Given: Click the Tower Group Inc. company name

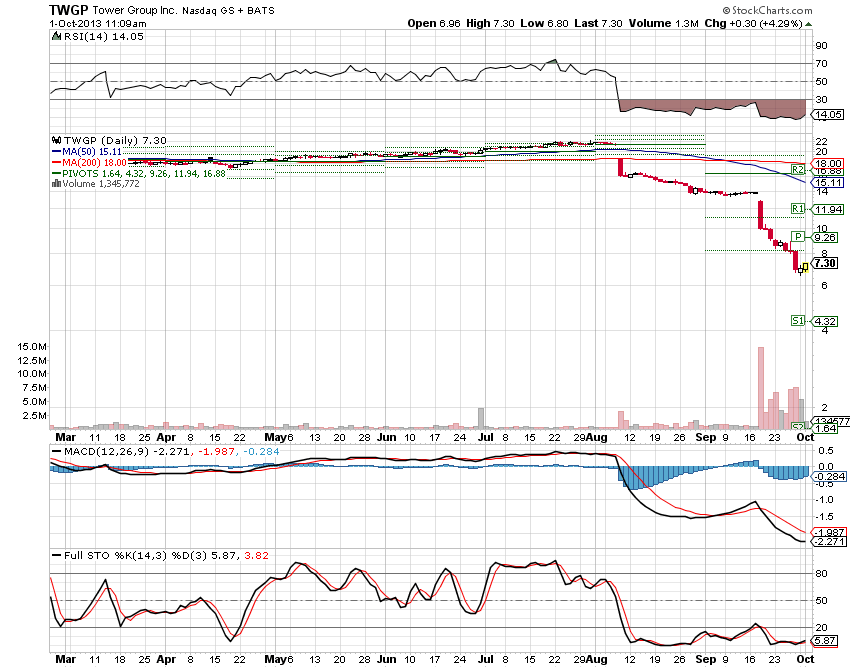Looking at the screenshot, I should 134,10.
